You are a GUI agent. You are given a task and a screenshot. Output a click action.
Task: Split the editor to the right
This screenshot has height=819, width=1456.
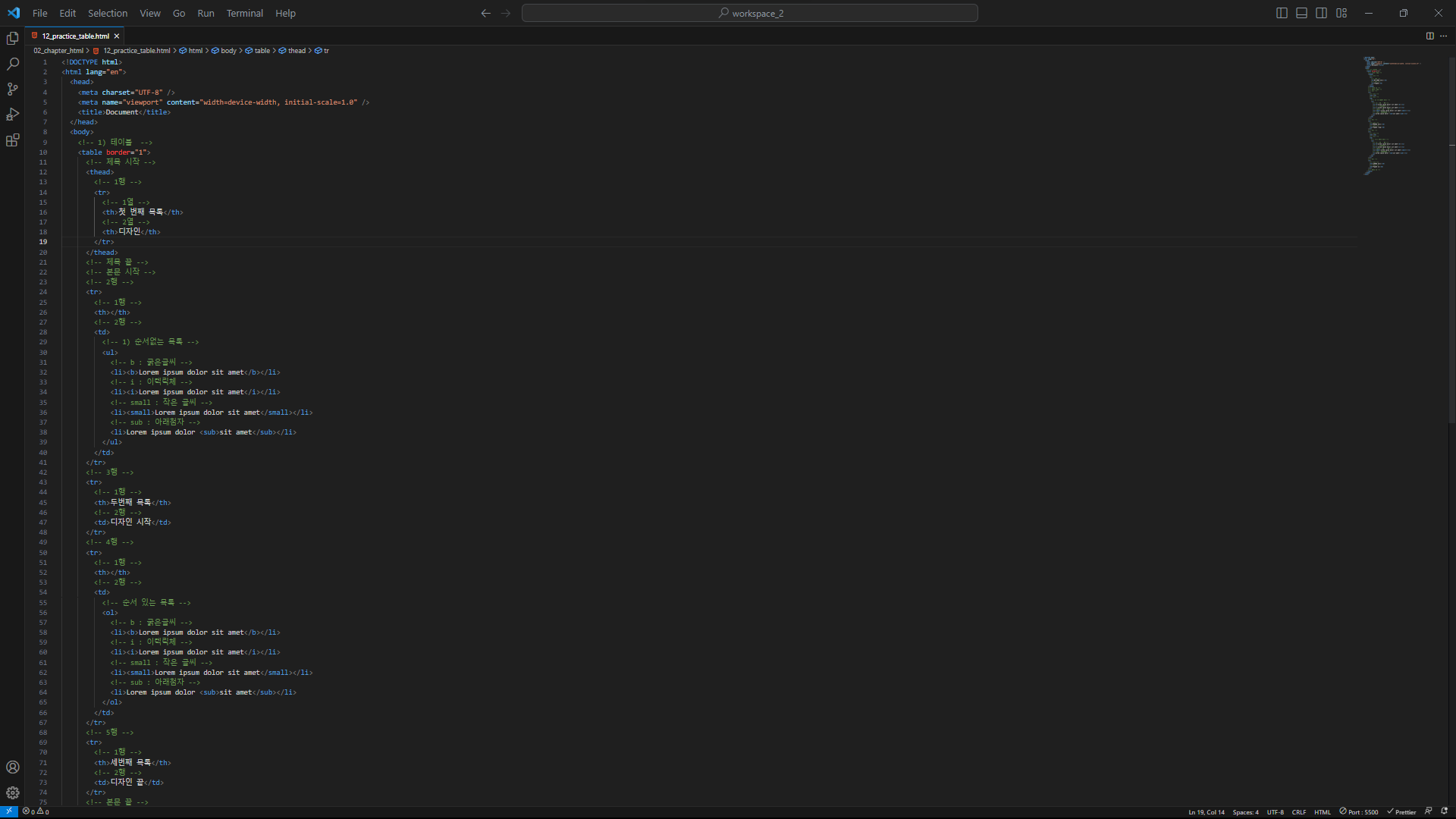tap(1429, 36)
